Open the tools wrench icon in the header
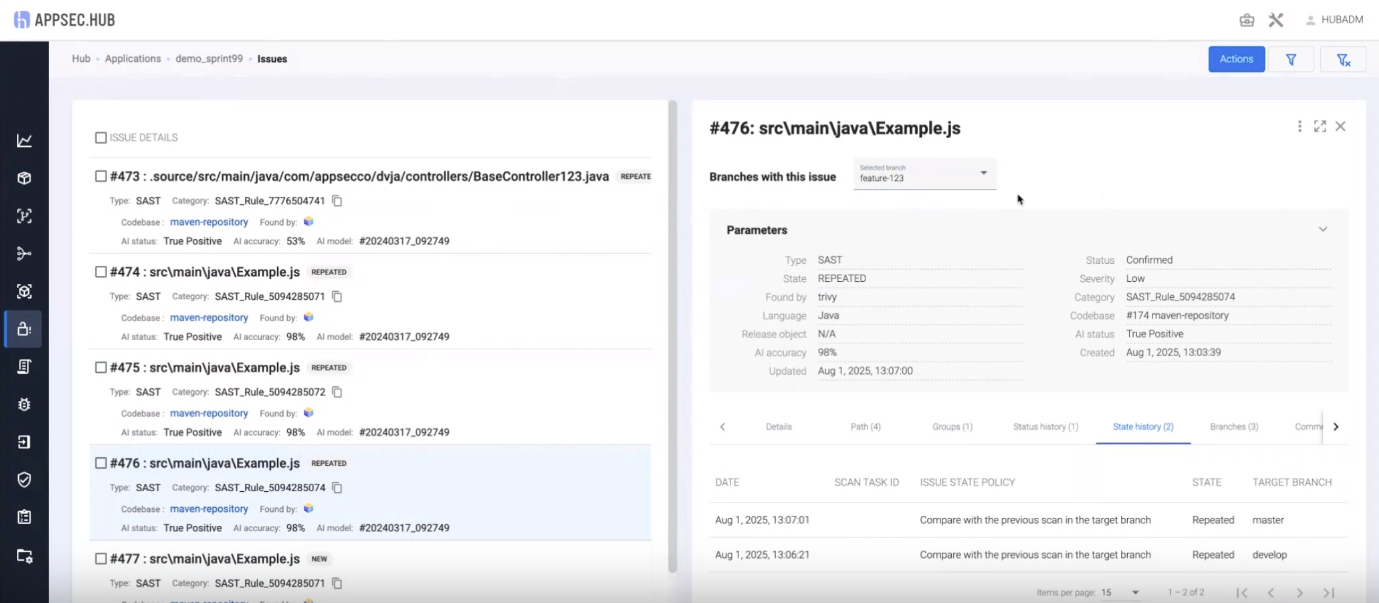The image size is (1379, 603). coord(1275,20)
